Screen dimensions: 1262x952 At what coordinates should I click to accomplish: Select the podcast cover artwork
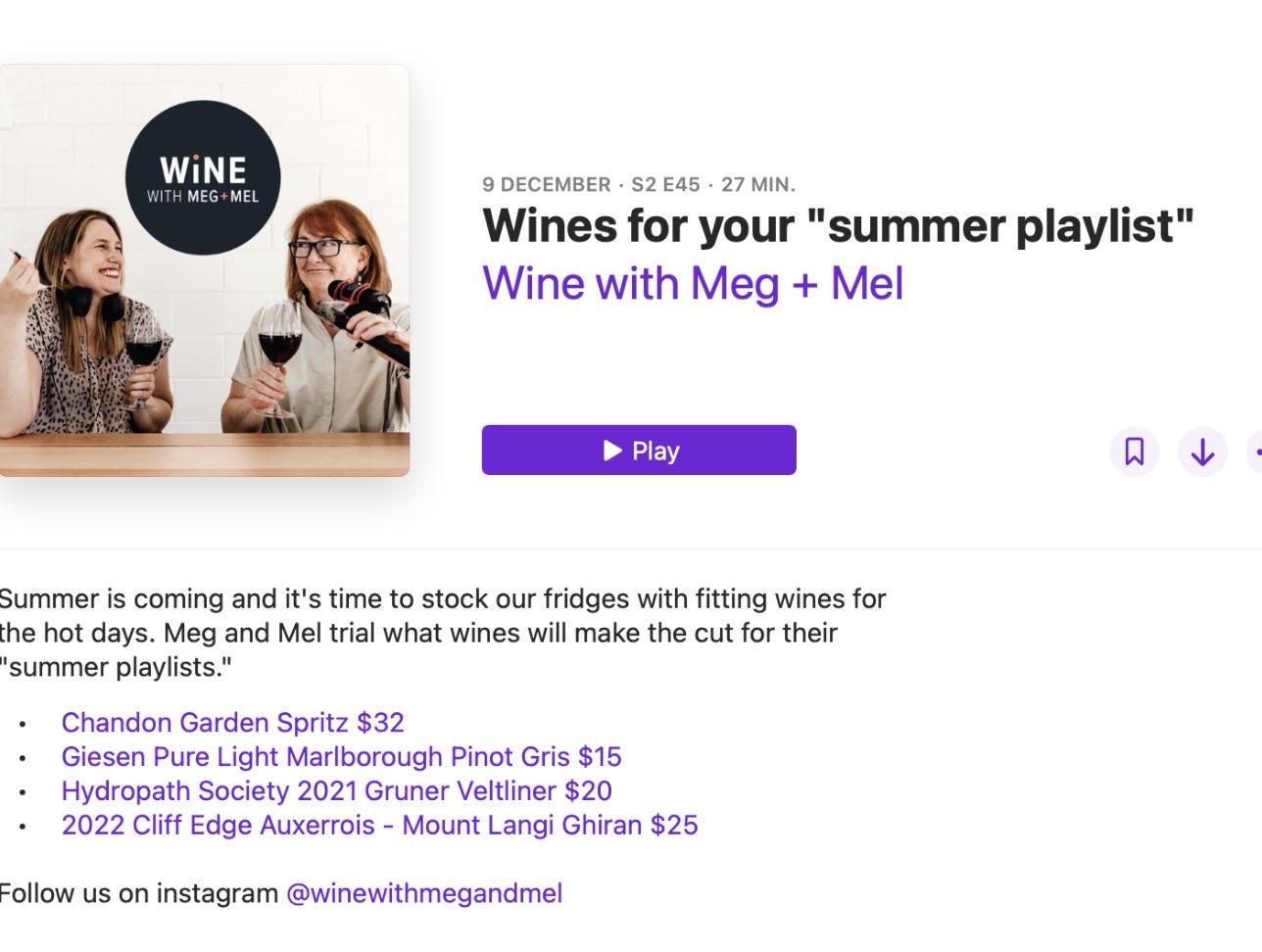coord(205,270)
